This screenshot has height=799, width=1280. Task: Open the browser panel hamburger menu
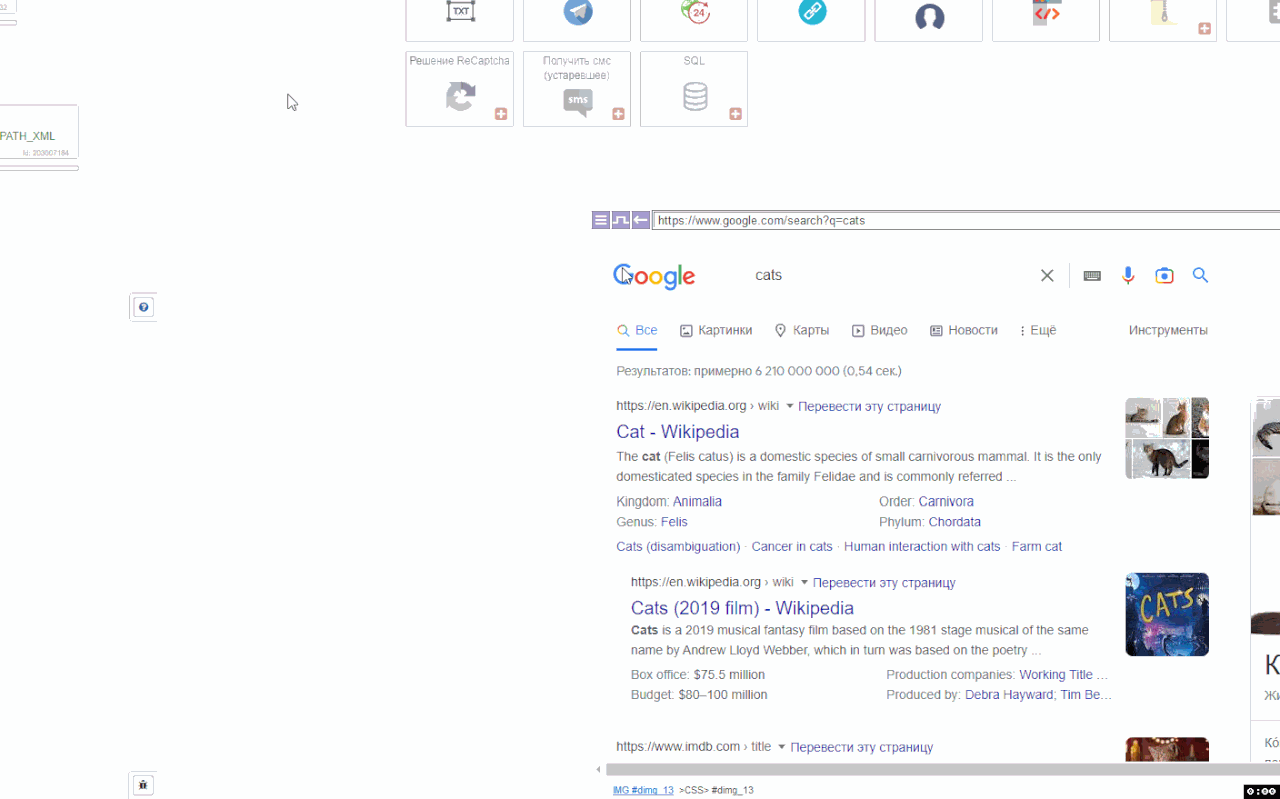point(600,220)
